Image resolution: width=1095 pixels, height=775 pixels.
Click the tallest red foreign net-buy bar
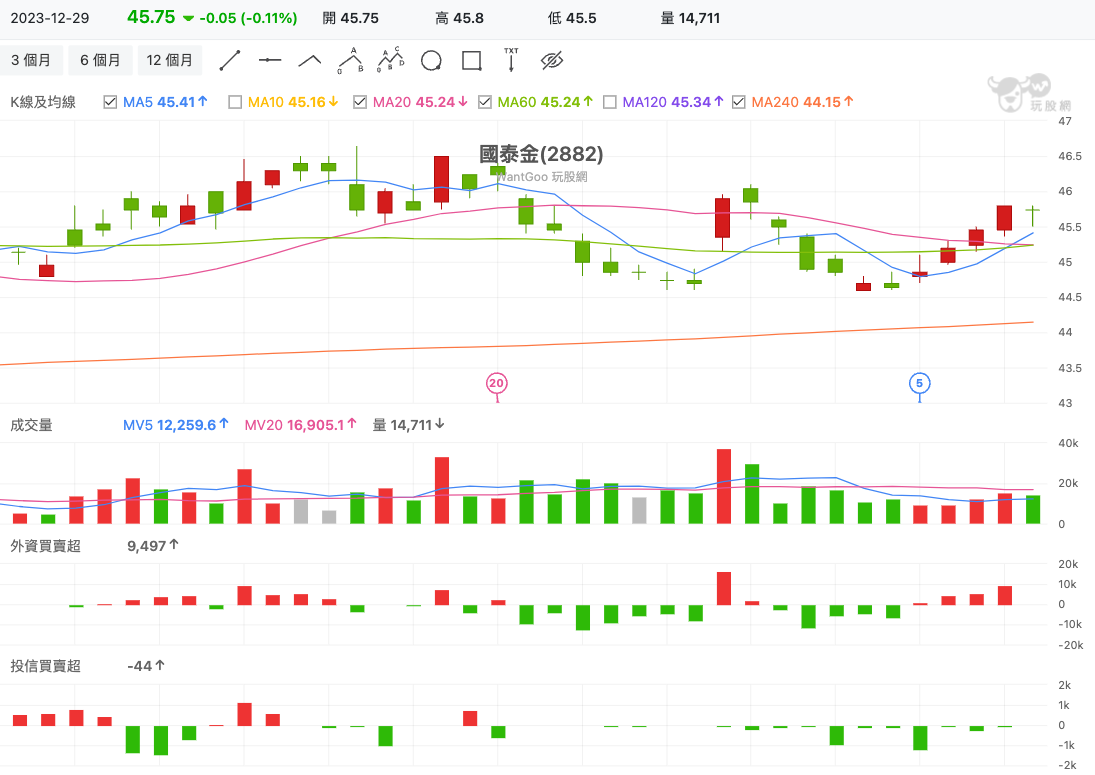tap(723, 589)
